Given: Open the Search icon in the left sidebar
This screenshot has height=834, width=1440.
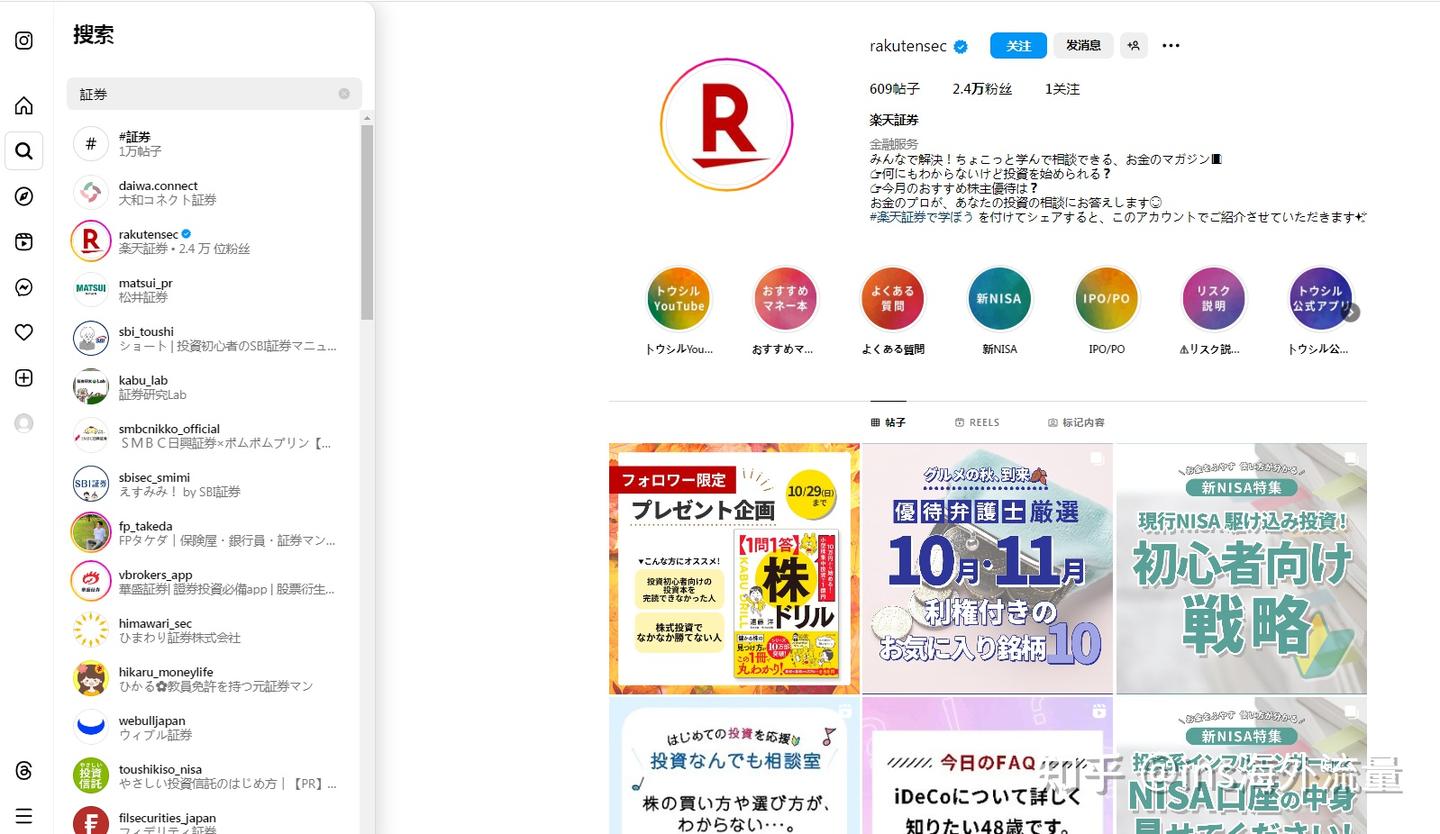Looking at the screenshot, I should point(23,151).
